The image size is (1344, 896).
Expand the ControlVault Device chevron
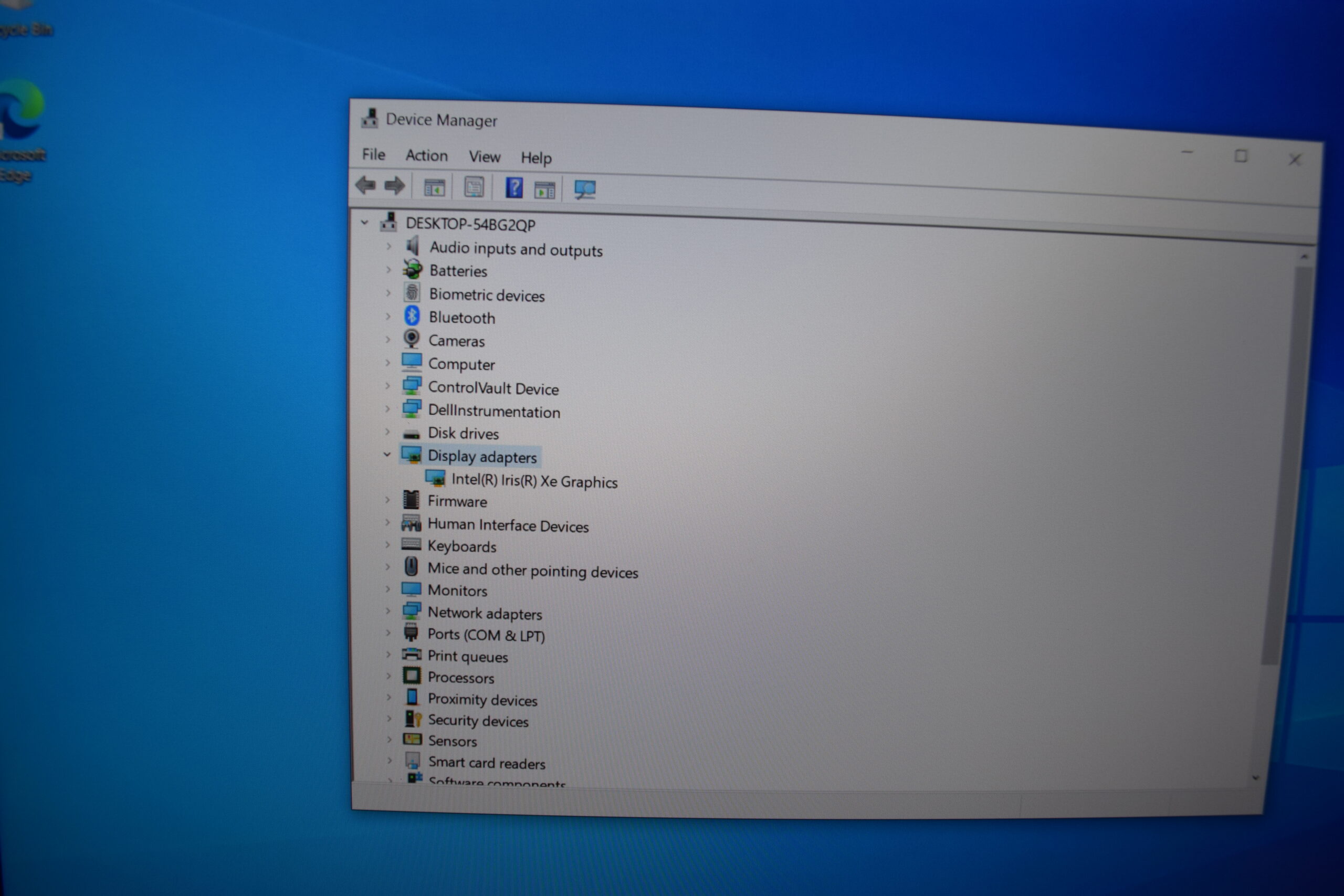point(387,386)
